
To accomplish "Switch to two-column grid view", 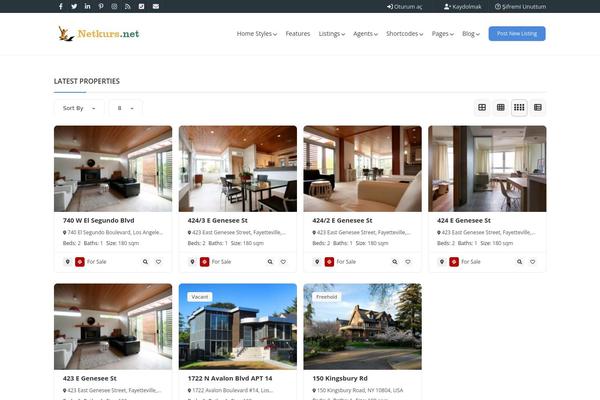I will click(x=482, y=108).
